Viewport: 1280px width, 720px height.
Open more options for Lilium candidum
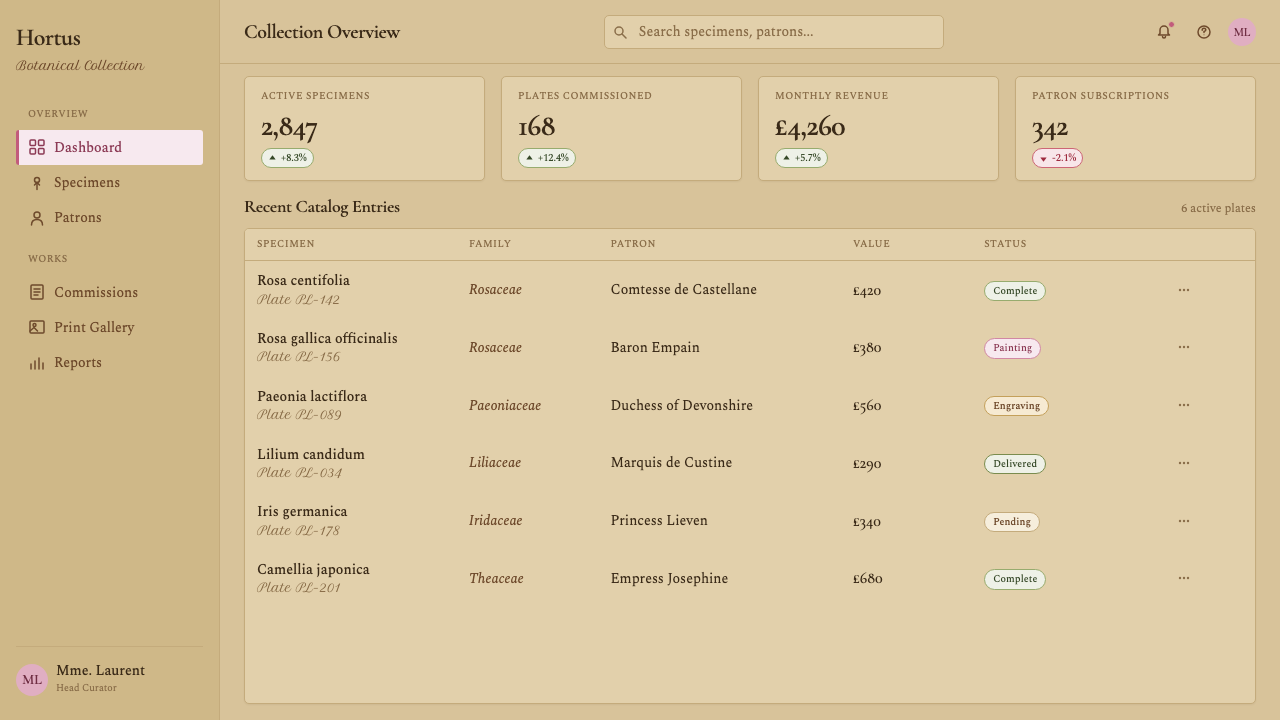point(1184,463)
